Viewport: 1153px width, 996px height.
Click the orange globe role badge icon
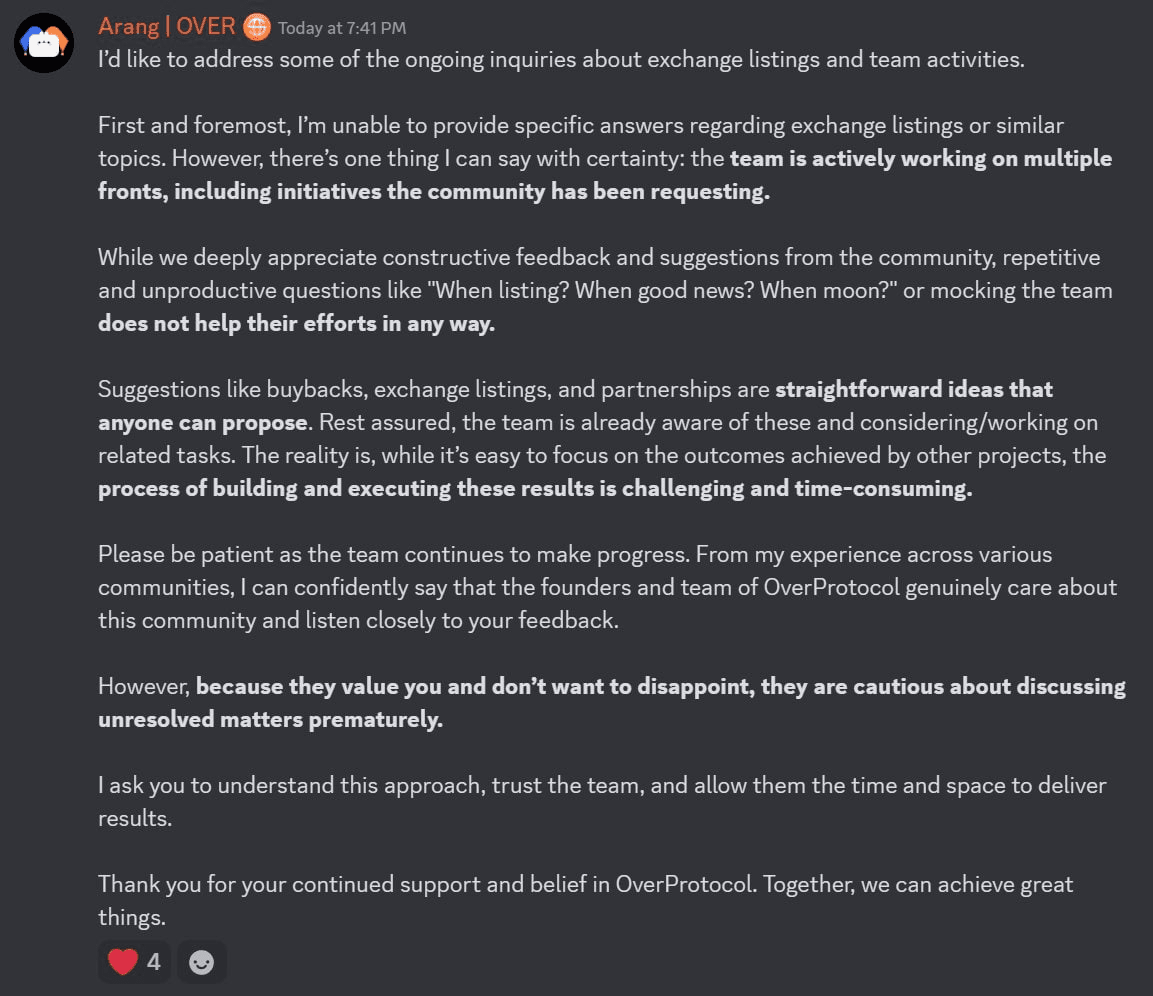coord(257,27)
